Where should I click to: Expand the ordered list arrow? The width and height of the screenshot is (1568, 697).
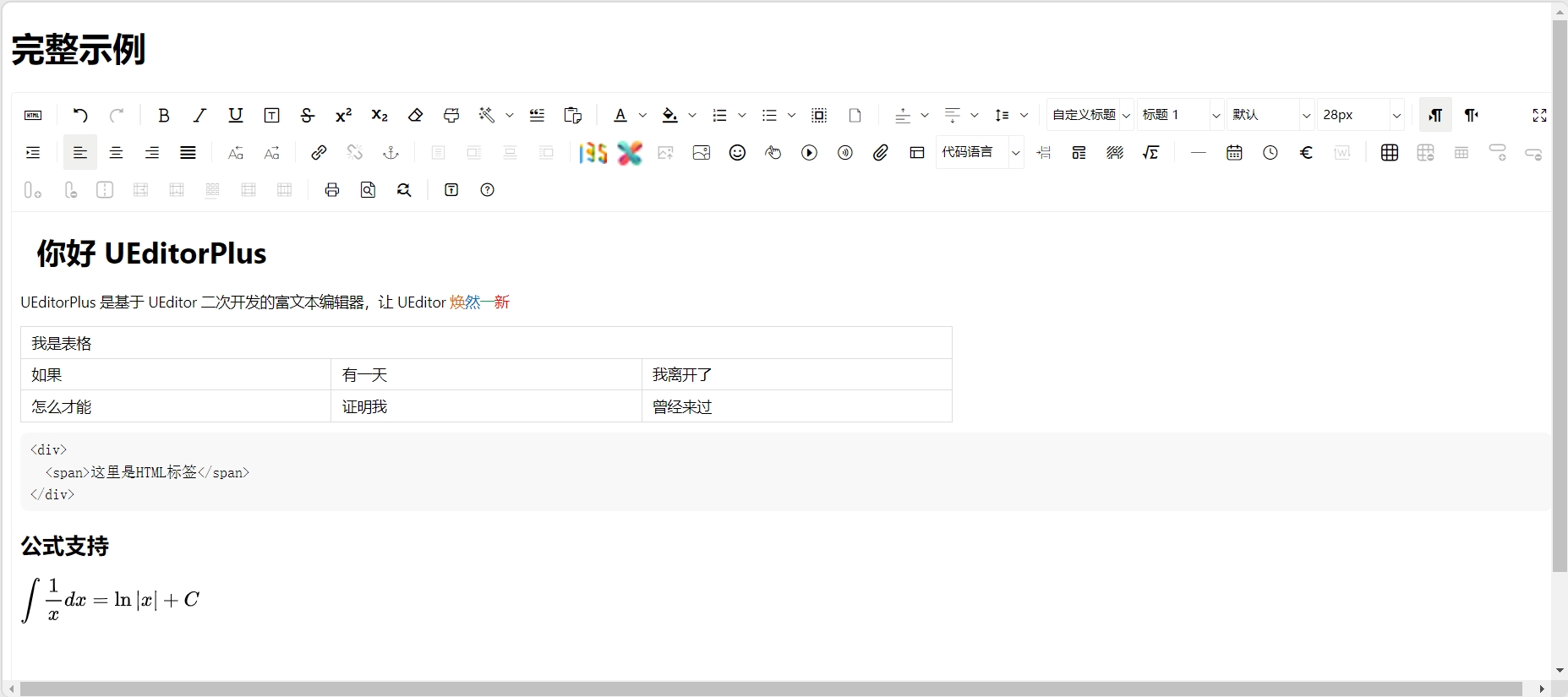click(742, 116)
